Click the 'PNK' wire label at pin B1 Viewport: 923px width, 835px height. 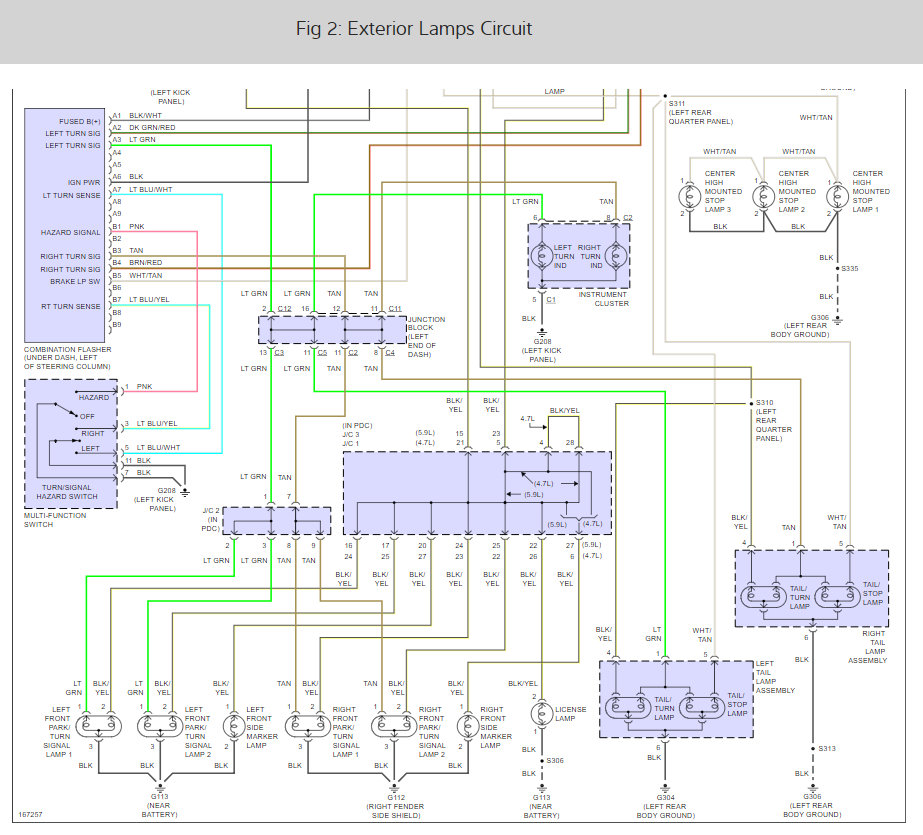137,227
